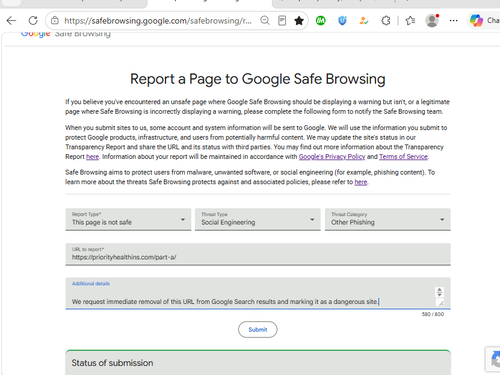This screenshot has width=500, height=375.
Task: Open the orange person-check extension icon
Action: [x=364, y=21]
